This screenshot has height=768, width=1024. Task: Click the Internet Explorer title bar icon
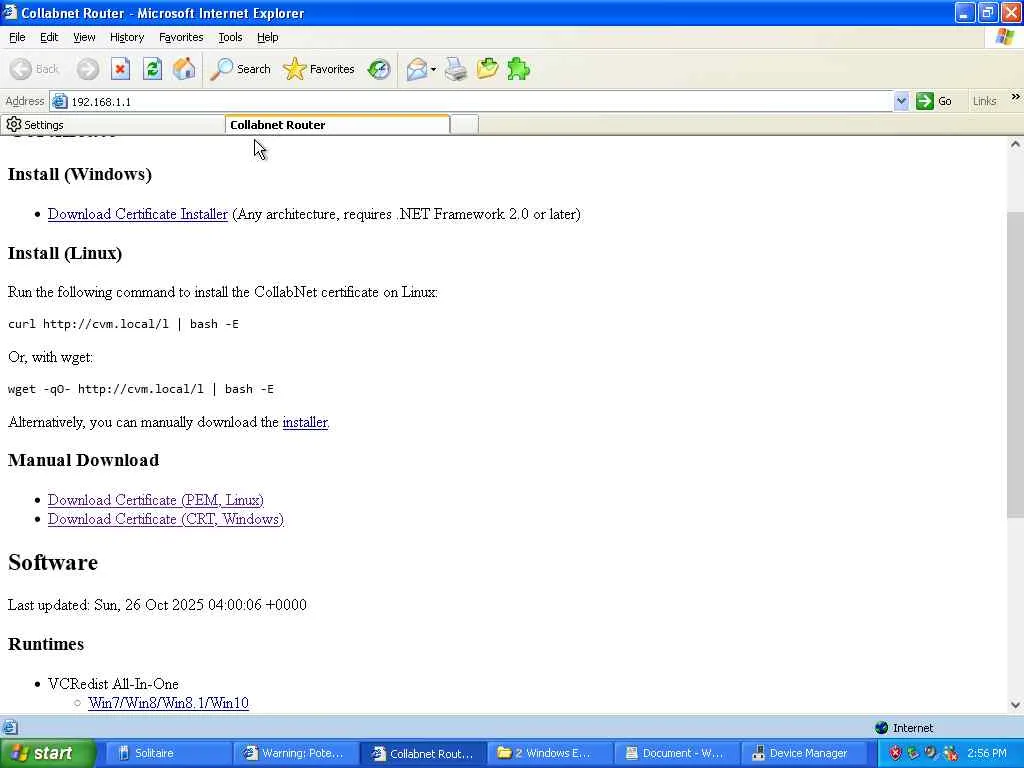[x=10, y=12]
